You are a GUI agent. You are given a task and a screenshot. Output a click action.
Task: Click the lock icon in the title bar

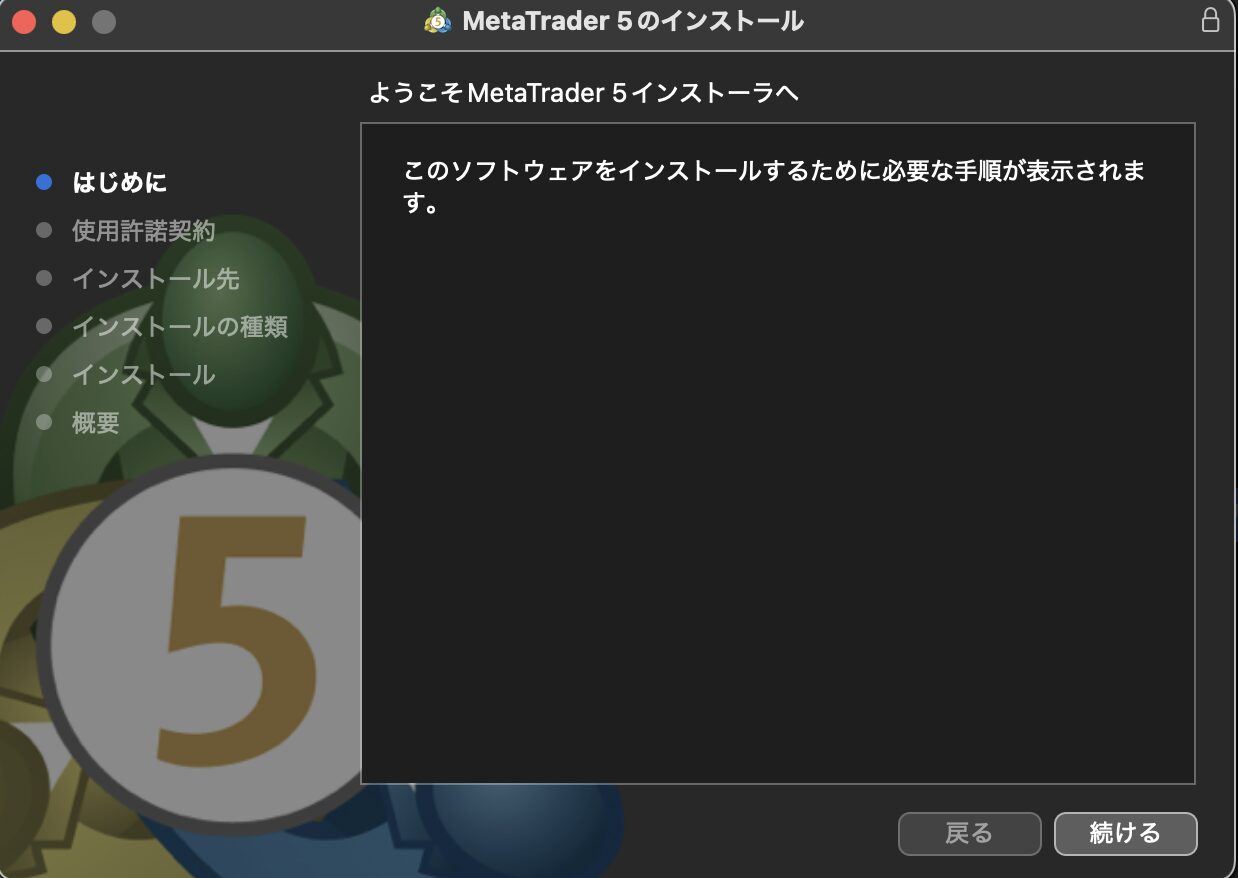coord(1210,20)
